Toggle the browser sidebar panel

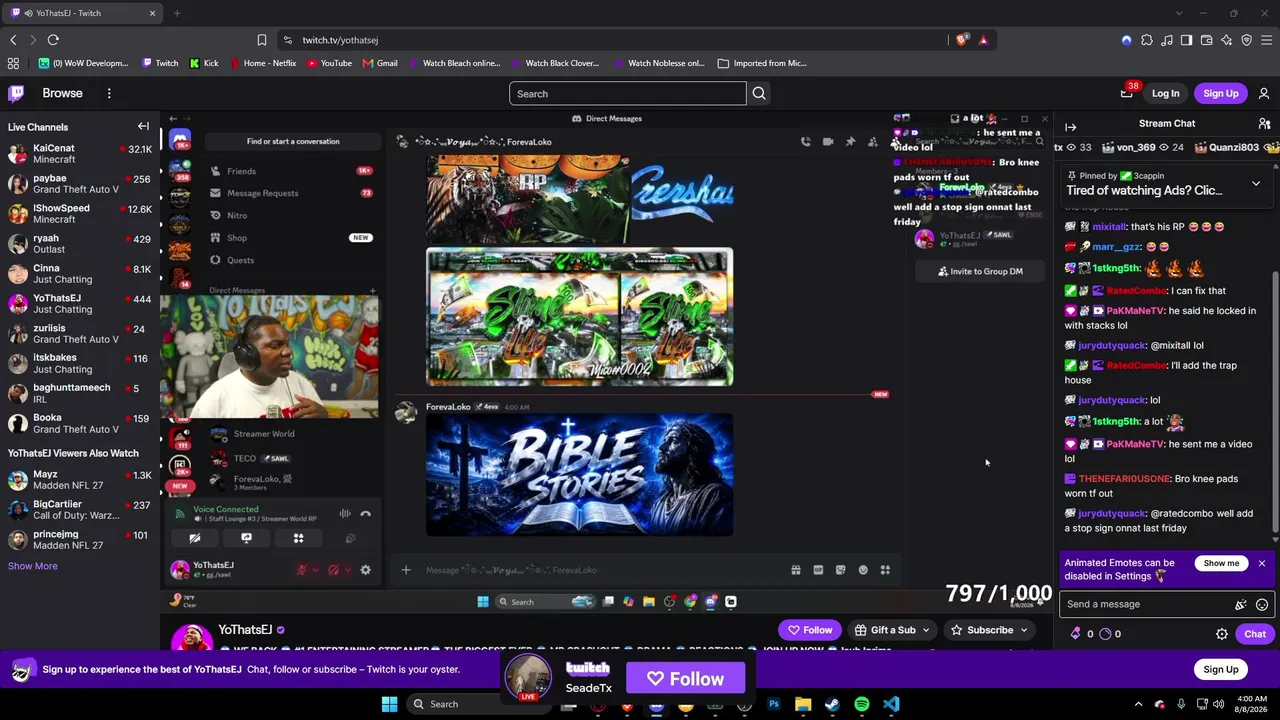[1186, 40]
